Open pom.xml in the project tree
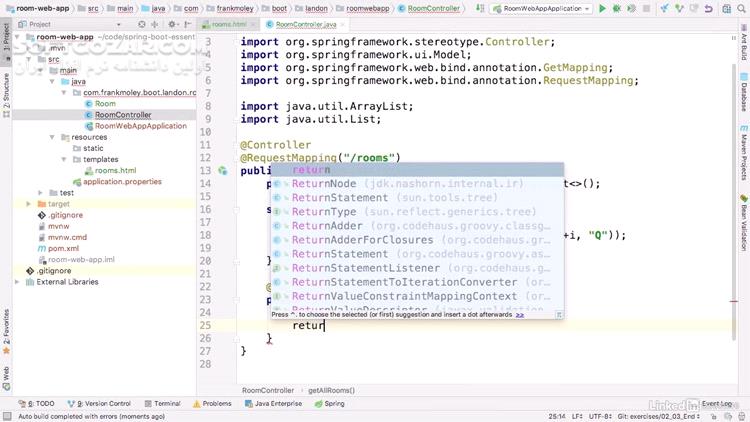 click(x=63, y=248)
